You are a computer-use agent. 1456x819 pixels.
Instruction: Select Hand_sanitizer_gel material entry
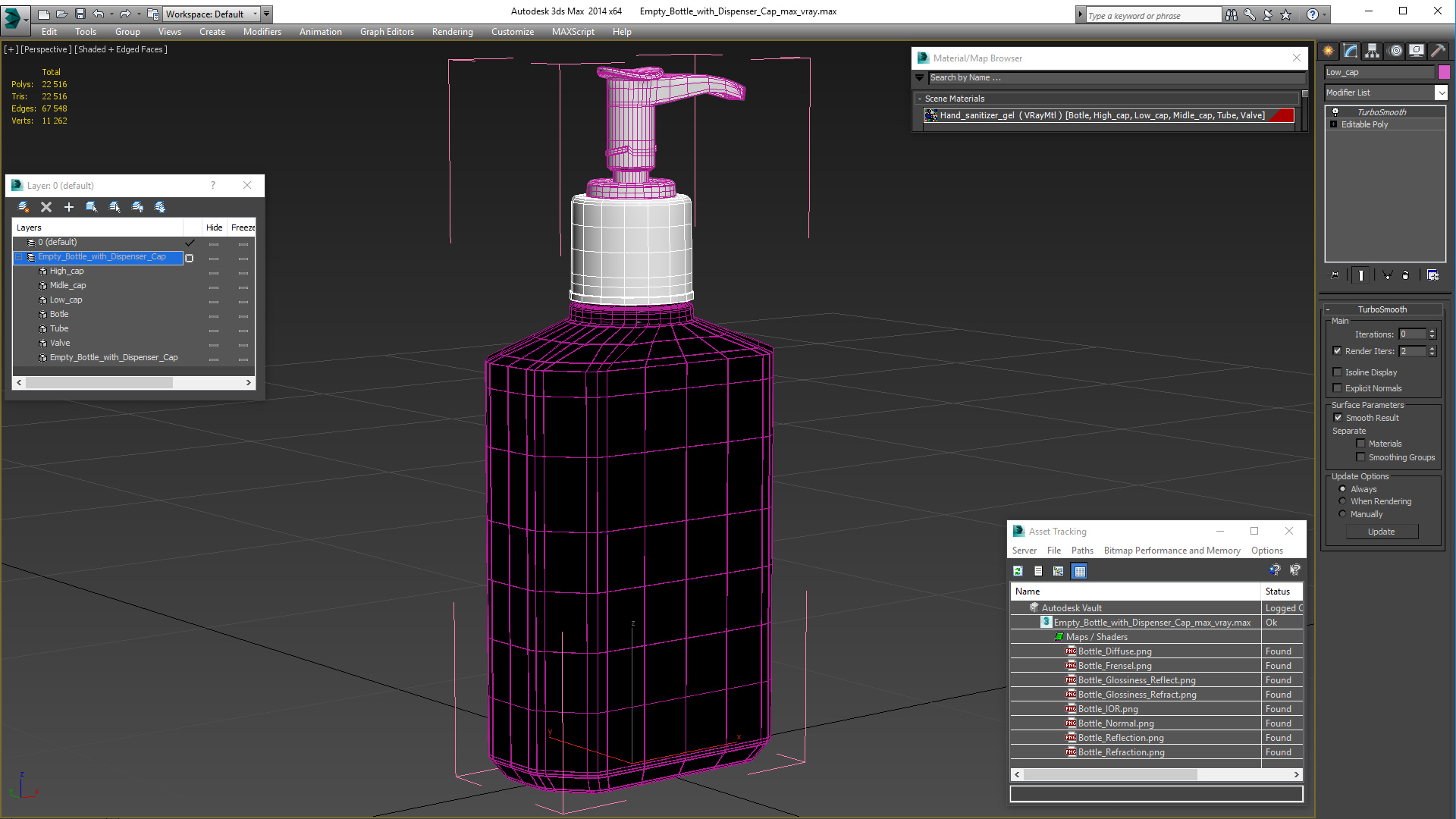[1108, 115]
